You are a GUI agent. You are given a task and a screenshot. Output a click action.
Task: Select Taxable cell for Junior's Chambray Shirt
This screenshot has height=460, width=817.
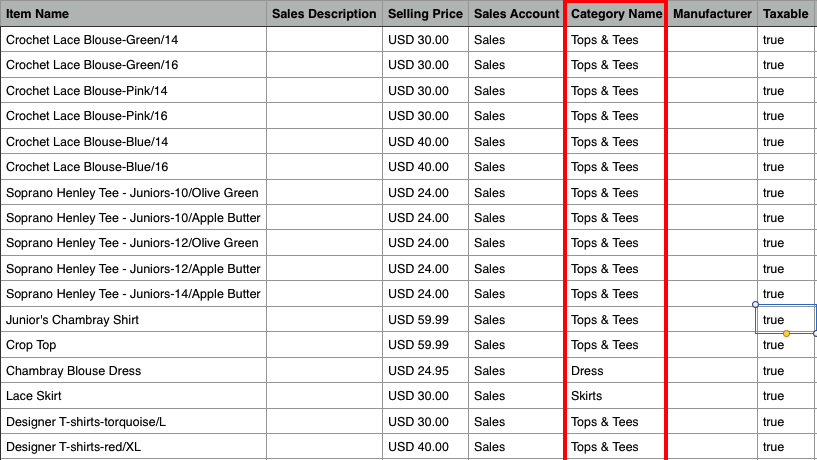tap(786, 320)
